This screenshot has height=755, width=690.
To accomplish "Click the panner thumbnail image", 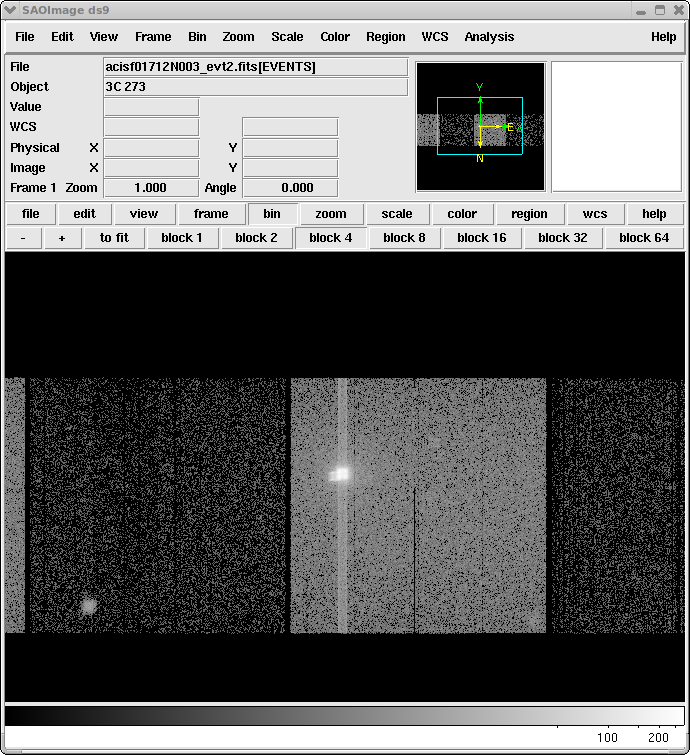I will click(x=480, y=127).
